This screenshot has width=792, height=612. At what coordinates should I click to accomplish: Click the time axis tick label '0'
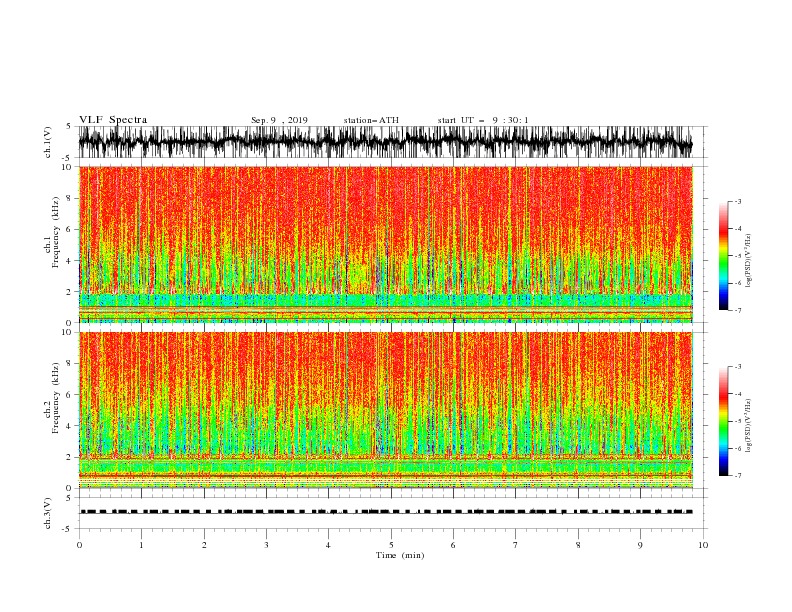point(79,545)
